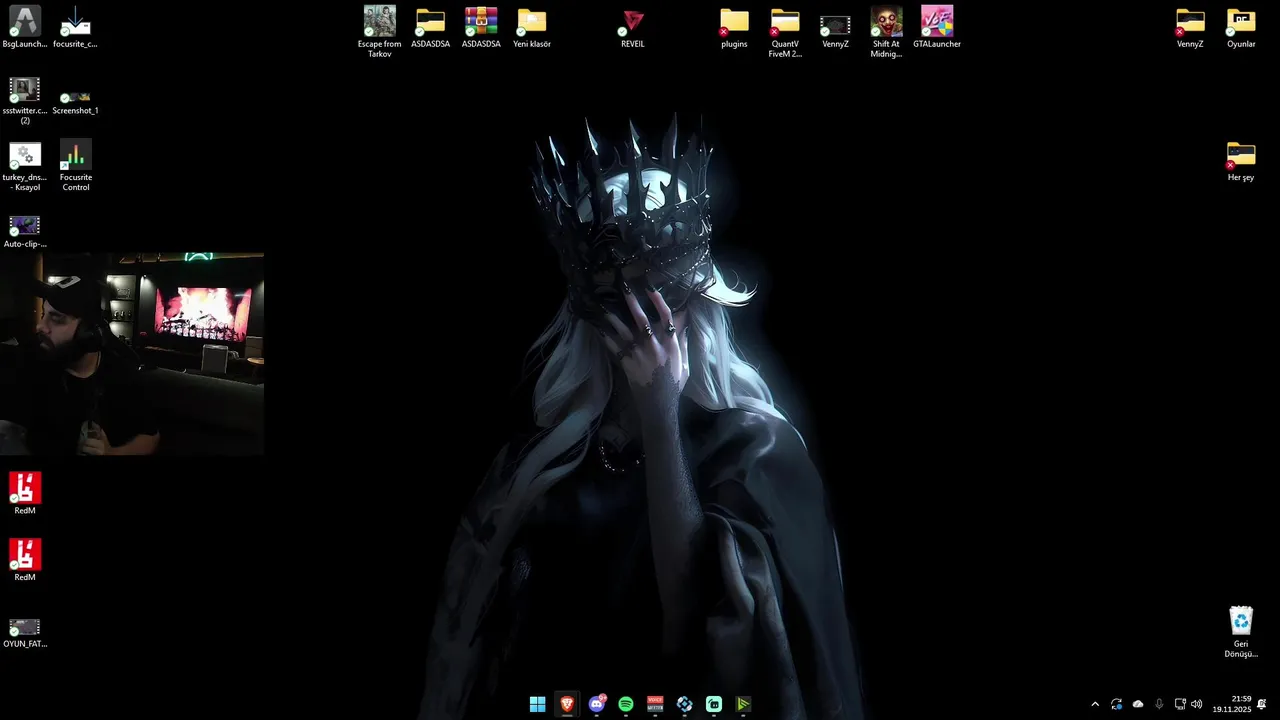Open the clock showing 21:59
Image resolution: width=1280 pixels, height=720 pixels.
[x=1232, y=704]
